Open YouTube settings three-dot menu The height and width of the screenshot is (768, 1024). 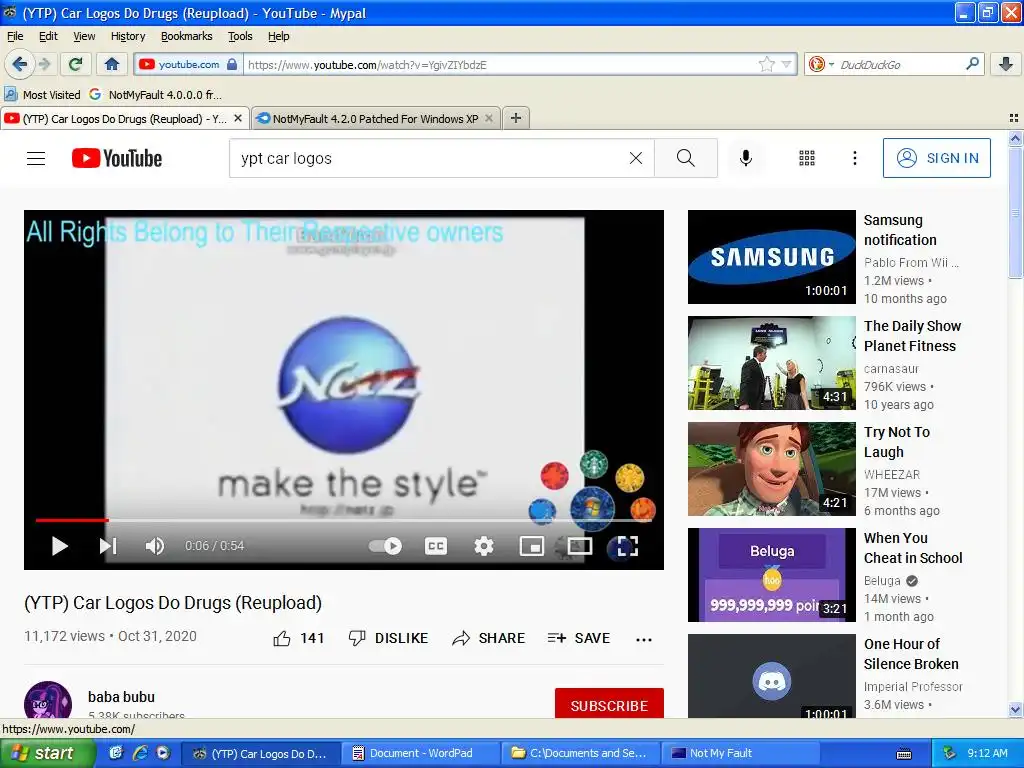tap(854, 158)
